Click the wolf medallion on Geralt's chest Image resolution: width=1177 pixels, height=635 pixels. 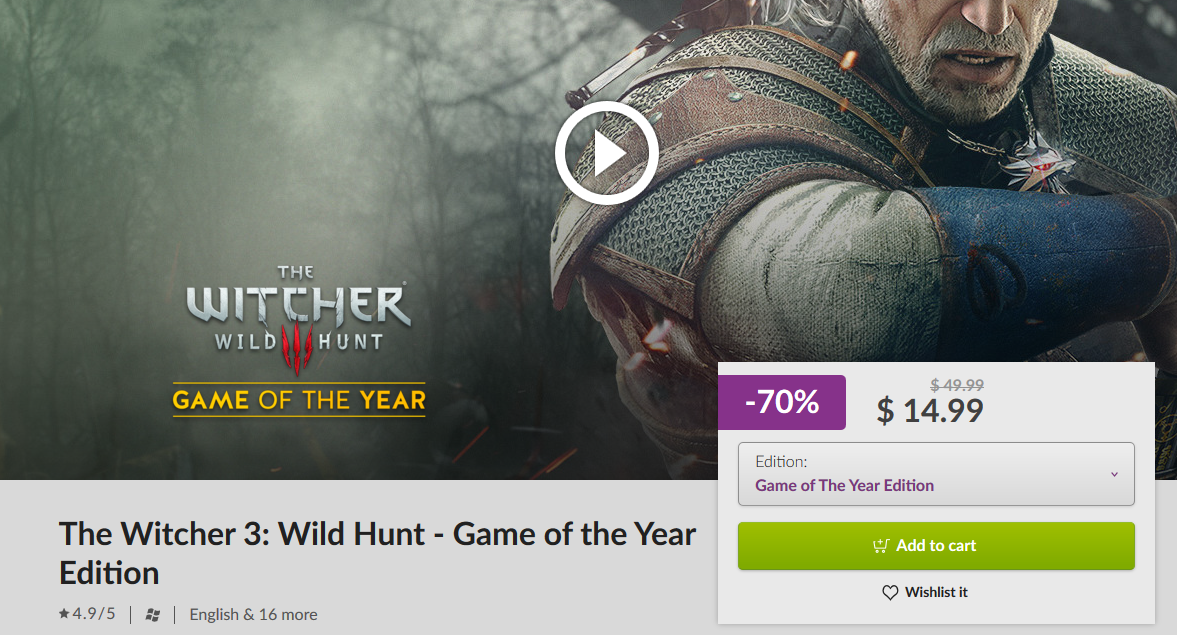(1038, 163)
